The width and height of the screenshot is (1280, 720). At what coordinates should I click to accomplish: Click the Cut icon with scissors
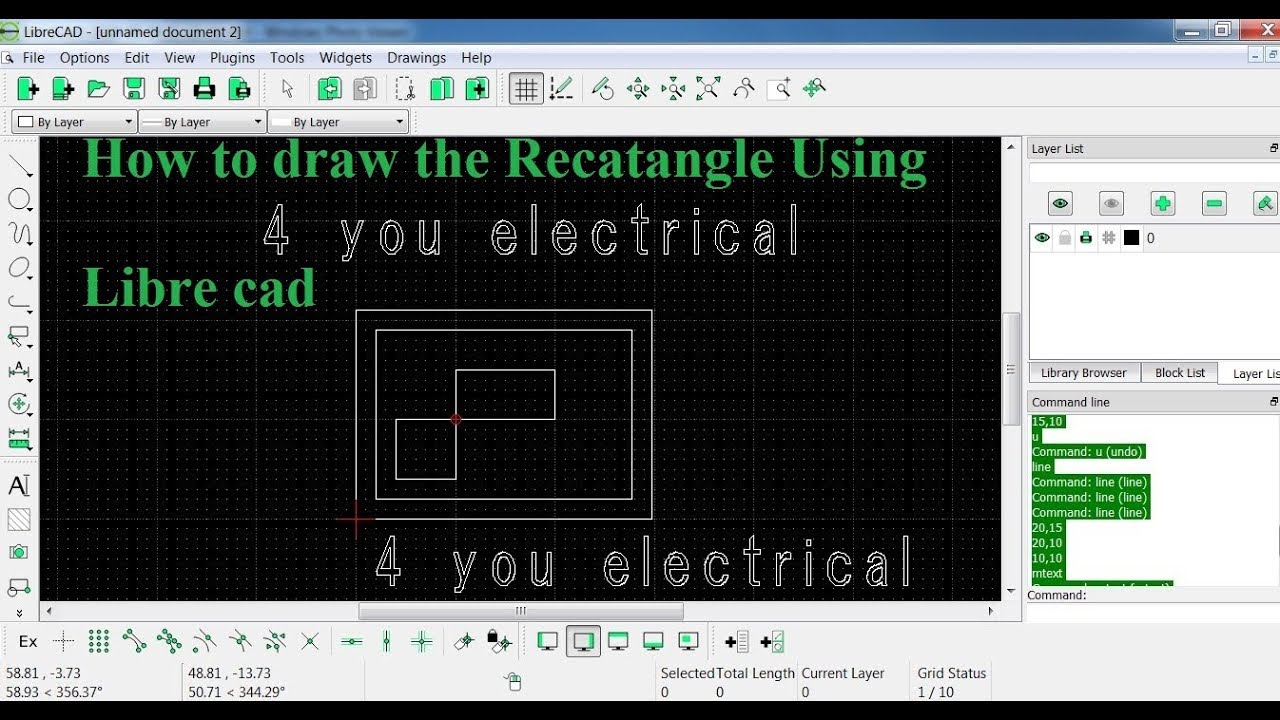point(405,89)
